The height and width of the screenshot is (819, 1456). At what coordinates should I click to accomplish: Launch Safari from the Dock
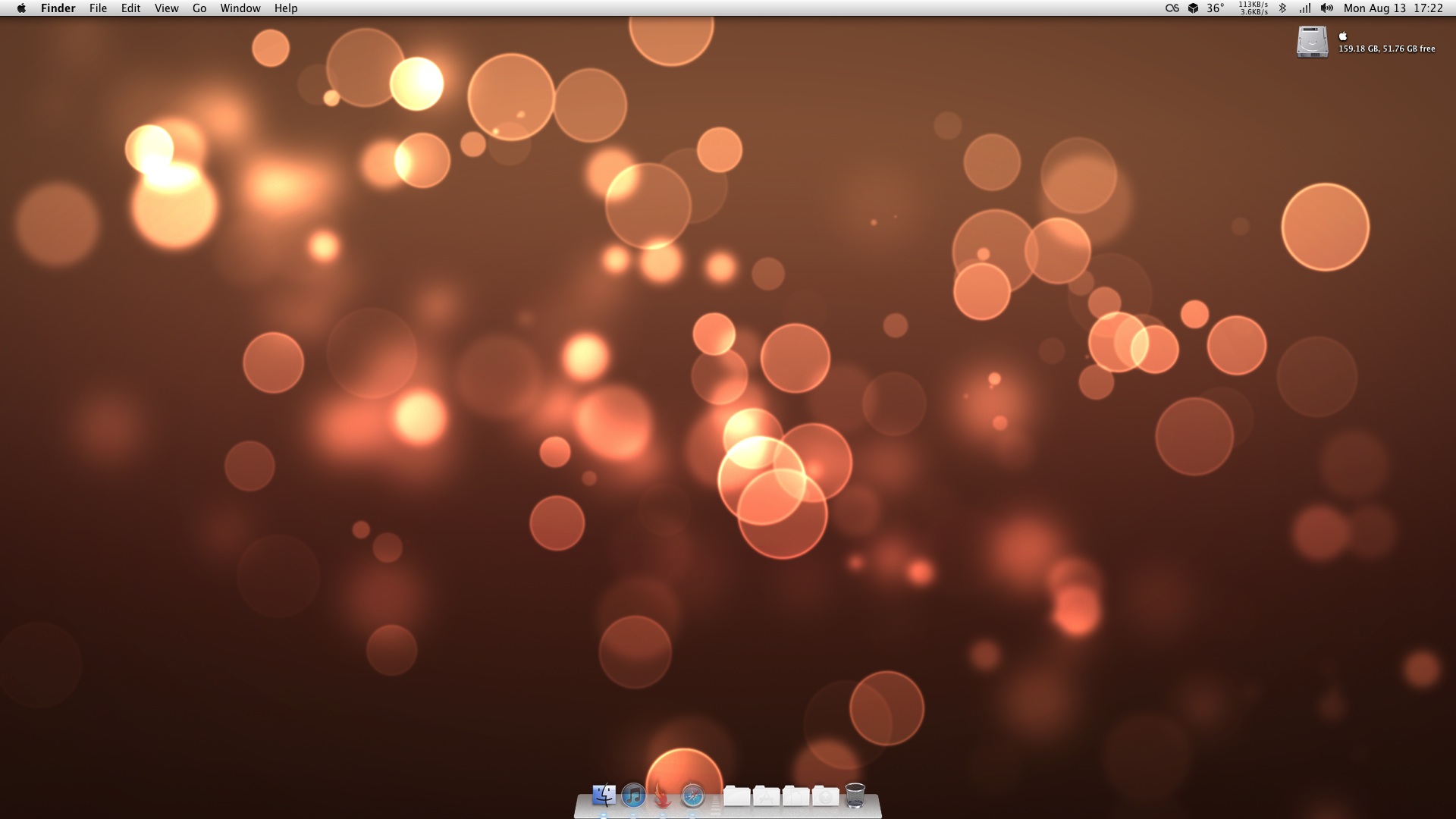coord(692,795)
